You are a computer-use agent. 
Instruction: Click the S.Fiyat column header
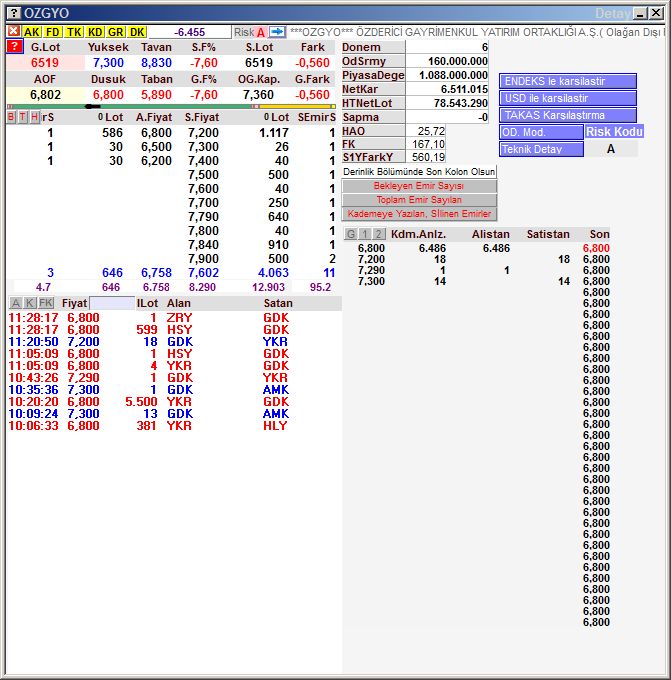pos(202,118)
